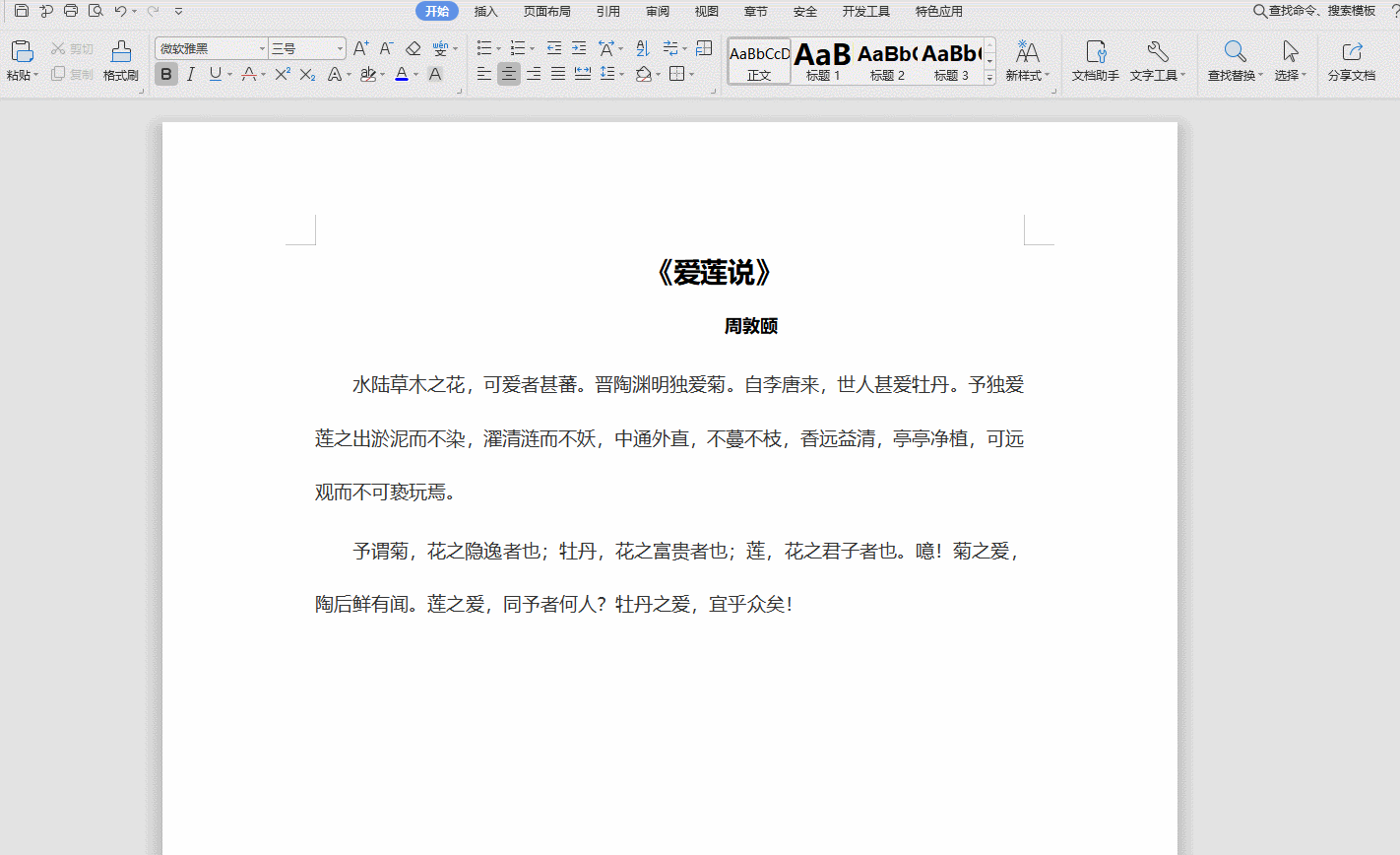This screenshot has height=855, width=1400.
Task: Open the font size dropdown (三号)
Action: click(341, 48)
